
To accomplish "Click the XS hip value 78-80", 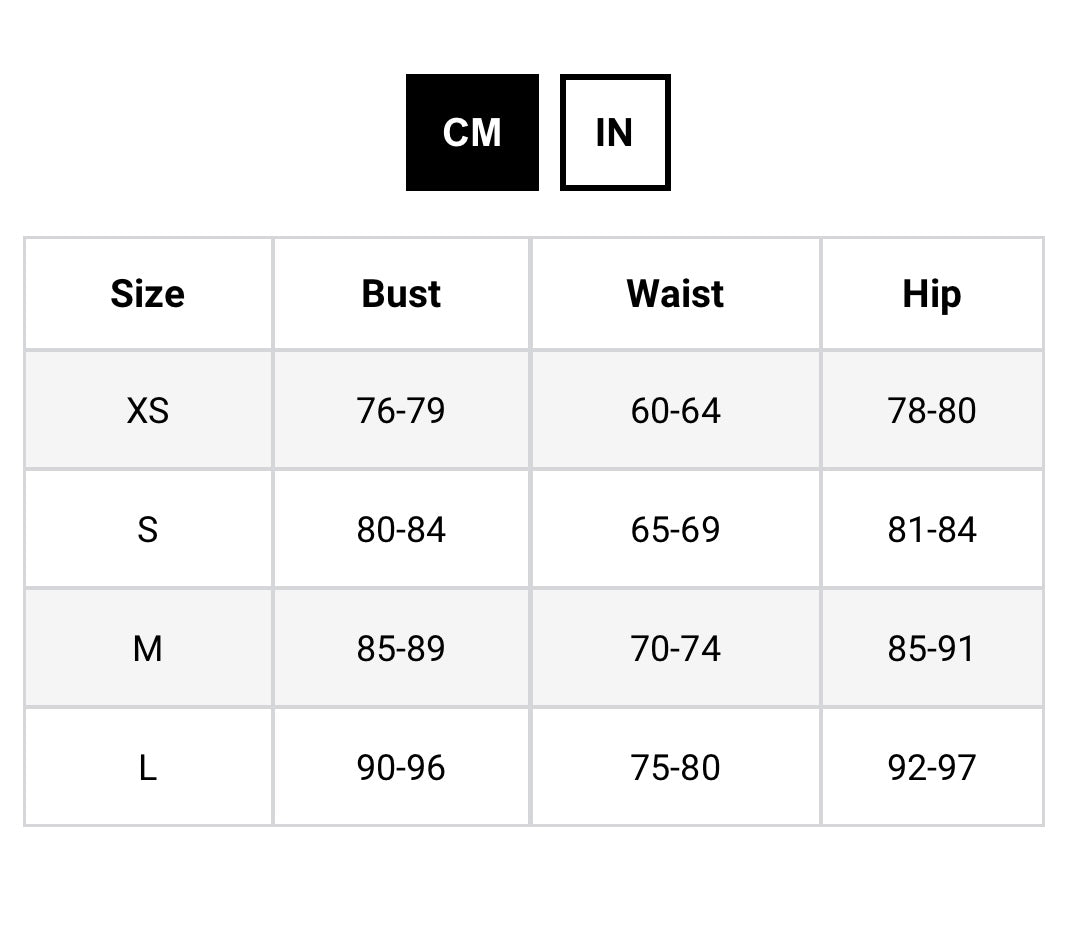I will click(x=931, y=410).
